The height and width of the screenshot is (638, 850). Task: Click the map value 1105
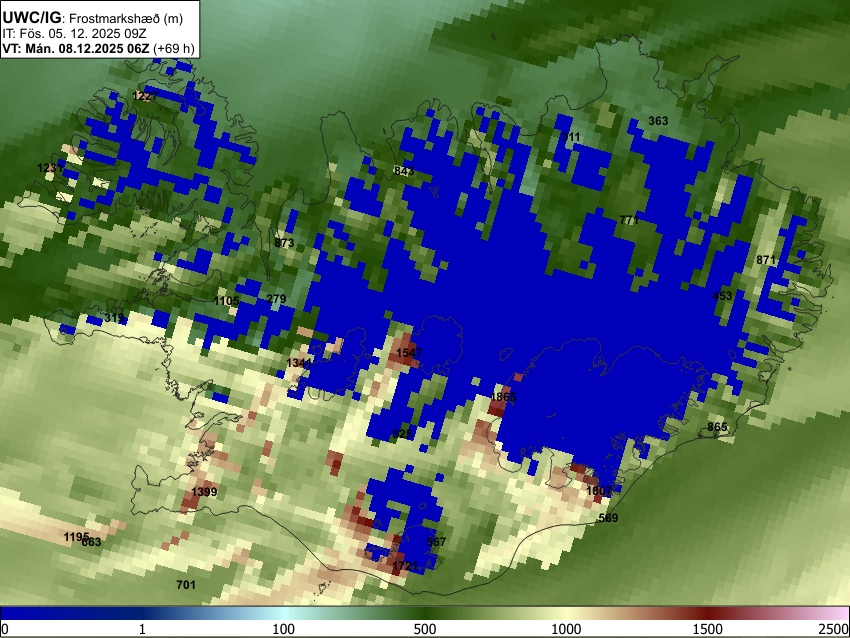coord(227,301)
